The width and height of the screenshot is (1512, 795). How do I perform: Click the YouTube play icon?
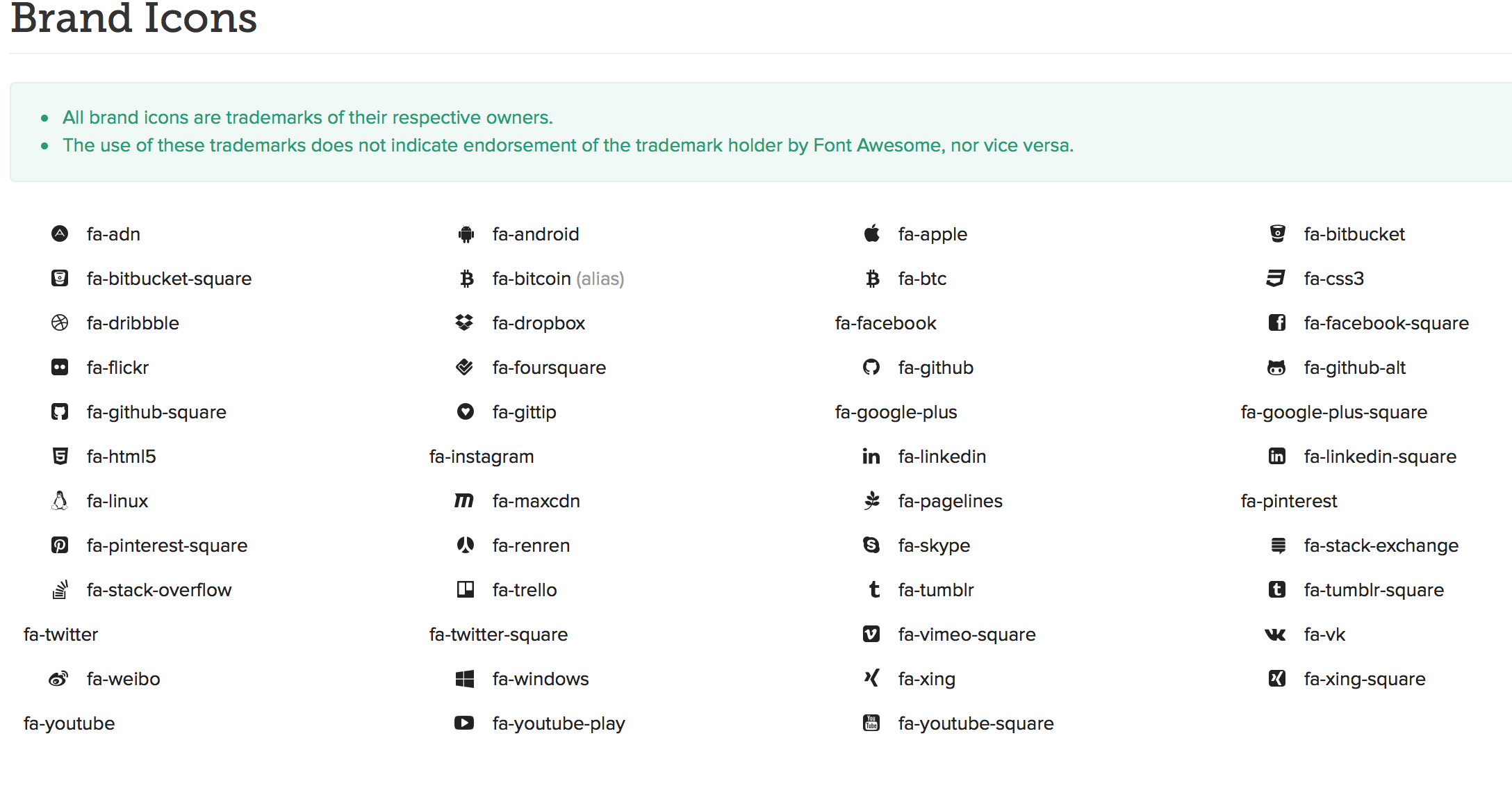[465, 723]
